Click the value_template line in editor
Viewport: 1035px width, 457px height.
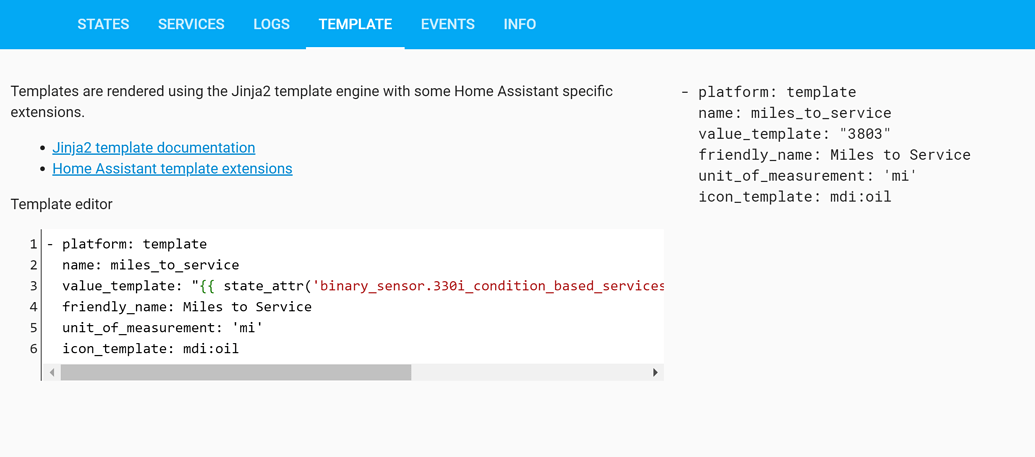353,286
